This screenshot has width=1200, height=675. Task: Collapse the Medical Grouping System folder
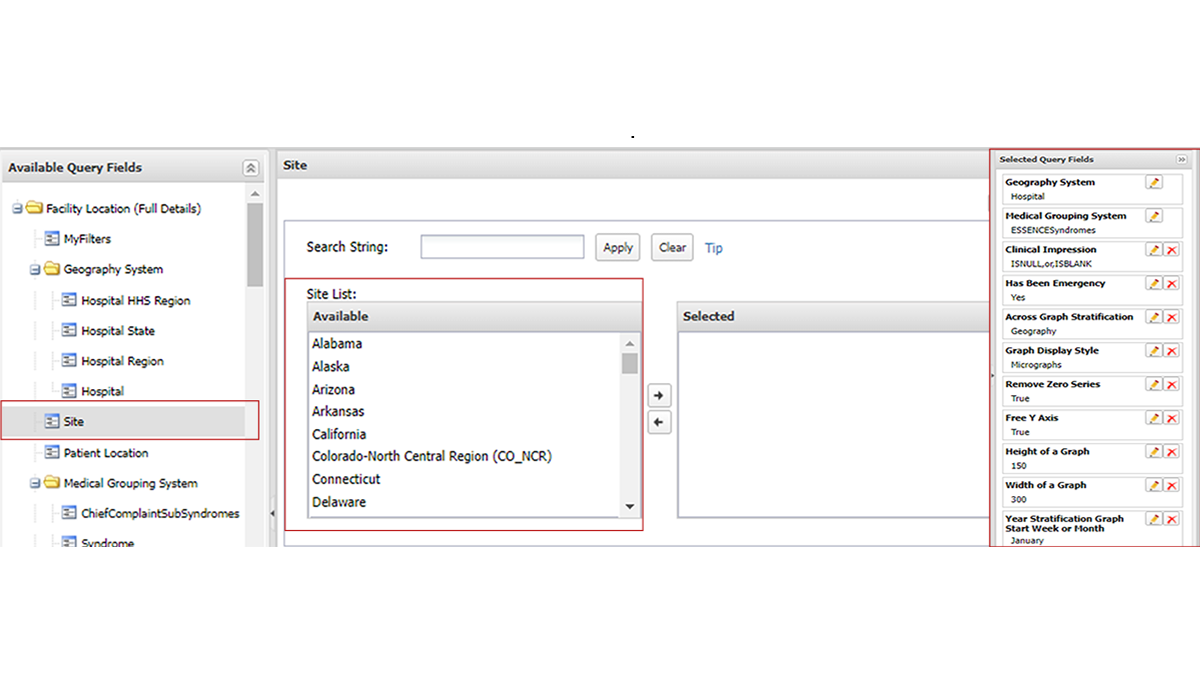(35, 484)
